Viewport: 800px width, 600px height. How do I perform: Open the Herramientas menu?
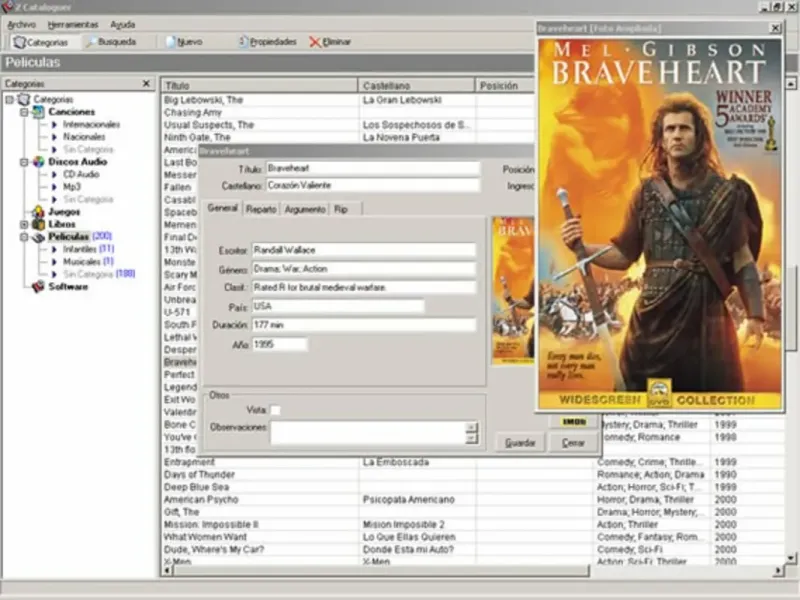click(73, 23)
